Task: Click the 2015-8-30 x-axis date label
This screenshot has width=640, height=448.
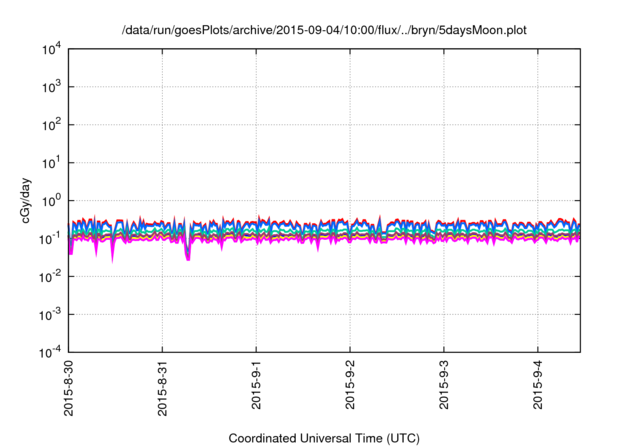Action: coord(69,388)
